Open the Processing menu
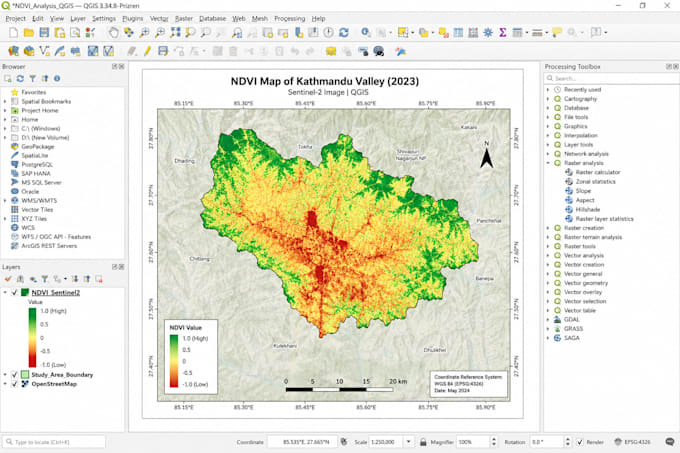The height and width of the screenshot is (453, 680). pos(290,19)
